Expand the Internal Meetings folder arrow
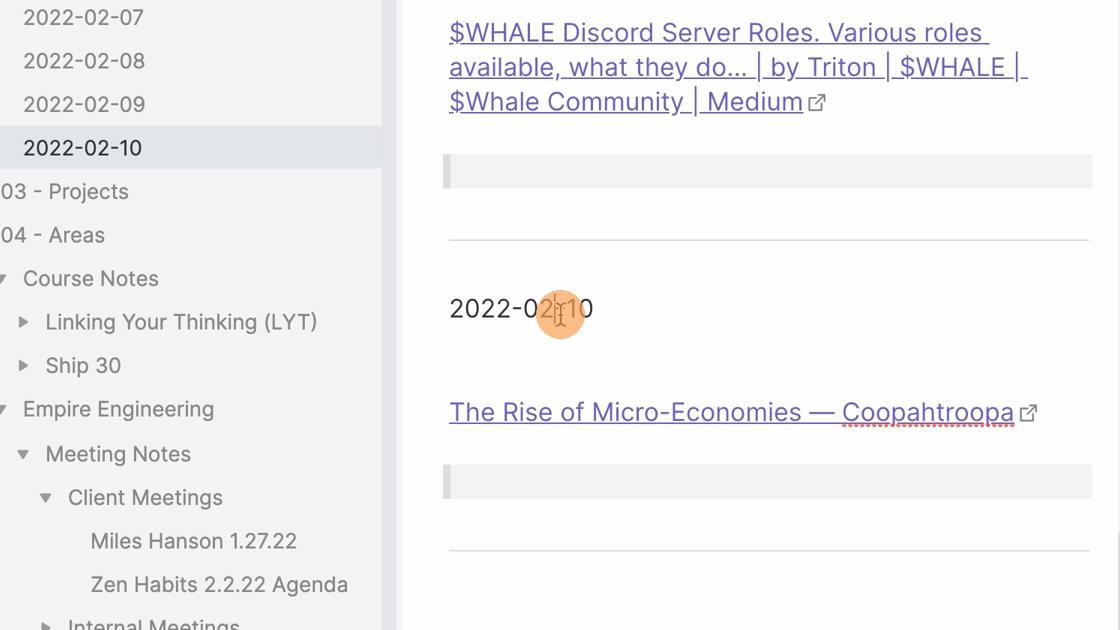1120x630 pixels. (46, 626)
